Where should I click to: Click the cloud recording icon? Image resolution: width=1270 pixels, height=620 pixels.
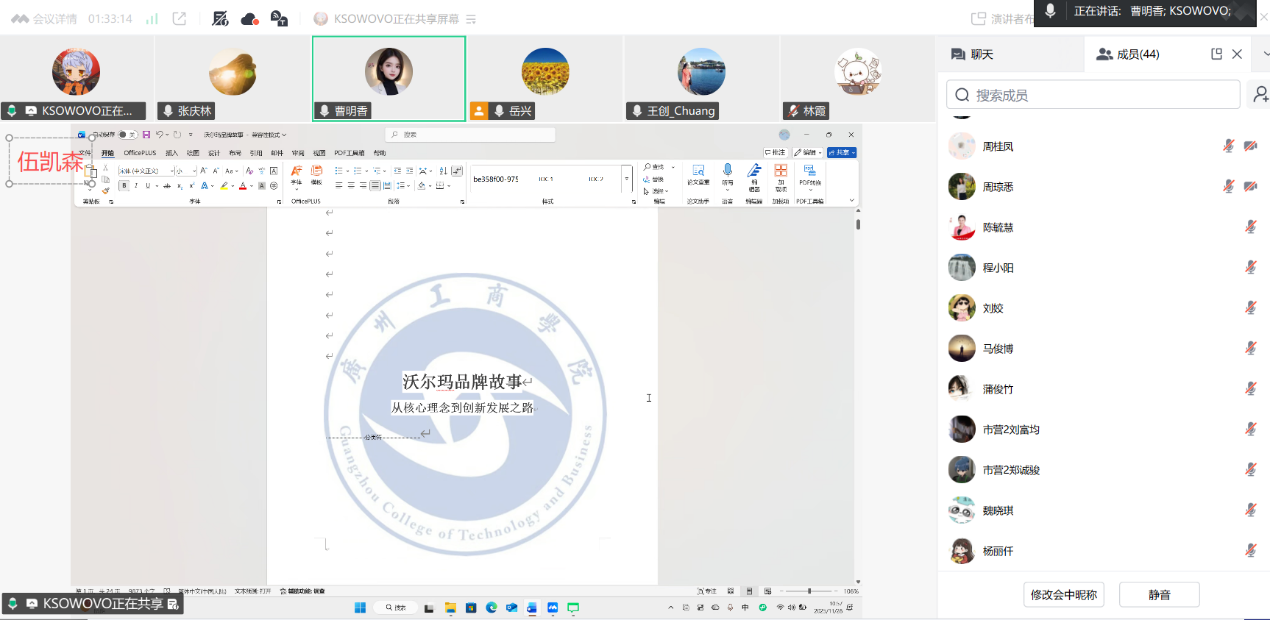point(250,19)
